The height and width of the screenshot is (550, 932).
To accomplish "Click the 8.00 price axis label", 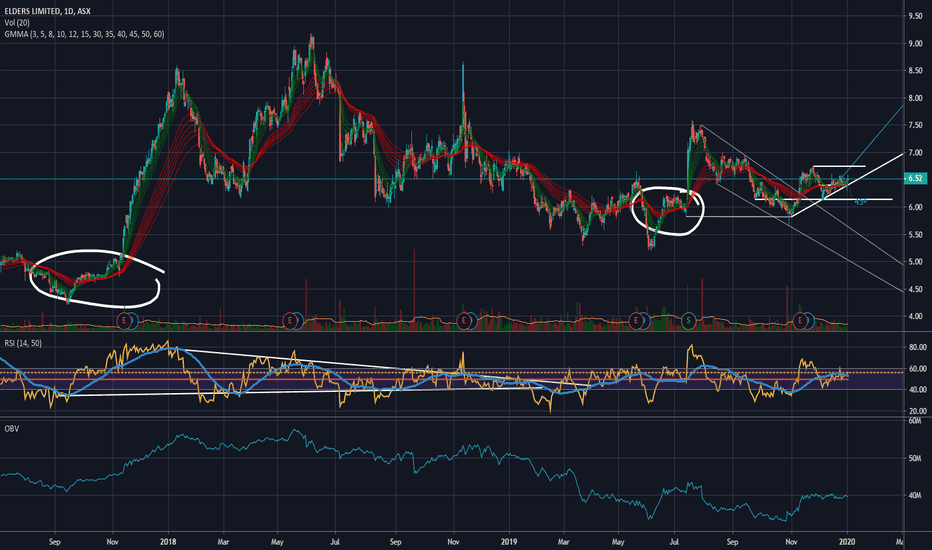I will (x=915, y=98).
